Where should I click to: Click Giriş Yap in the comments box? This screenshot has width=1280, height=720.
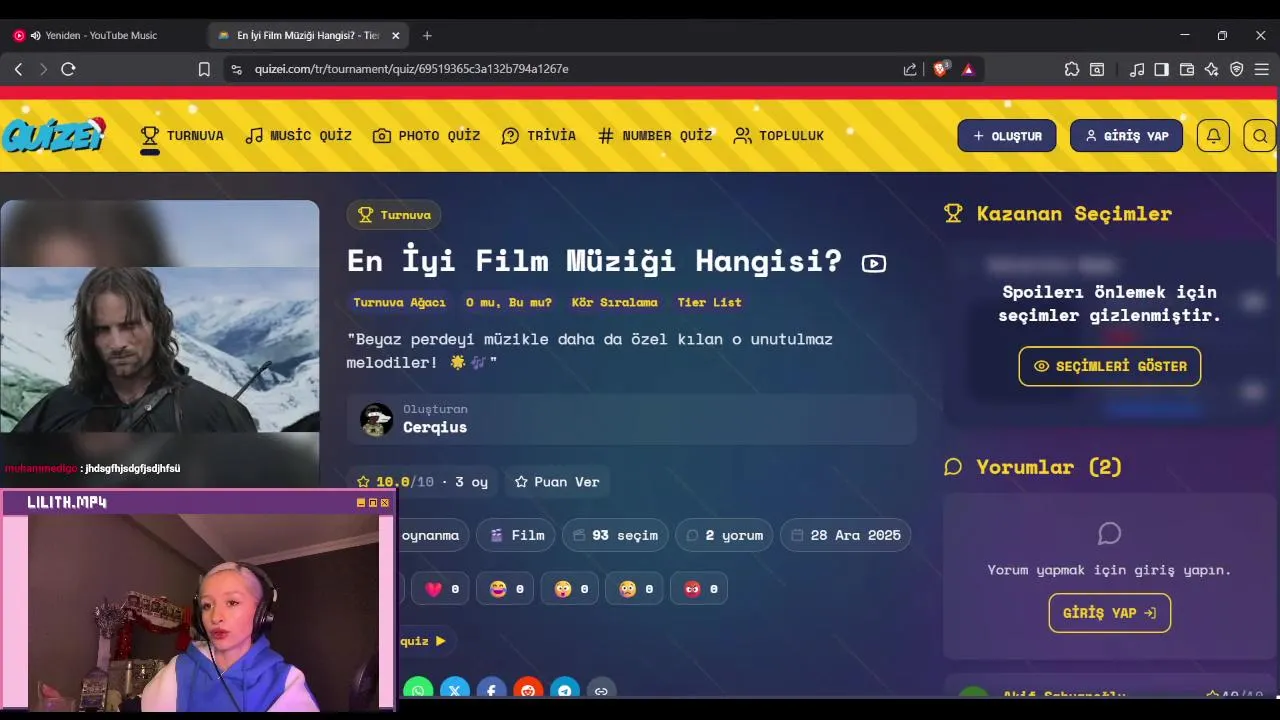1110,613
